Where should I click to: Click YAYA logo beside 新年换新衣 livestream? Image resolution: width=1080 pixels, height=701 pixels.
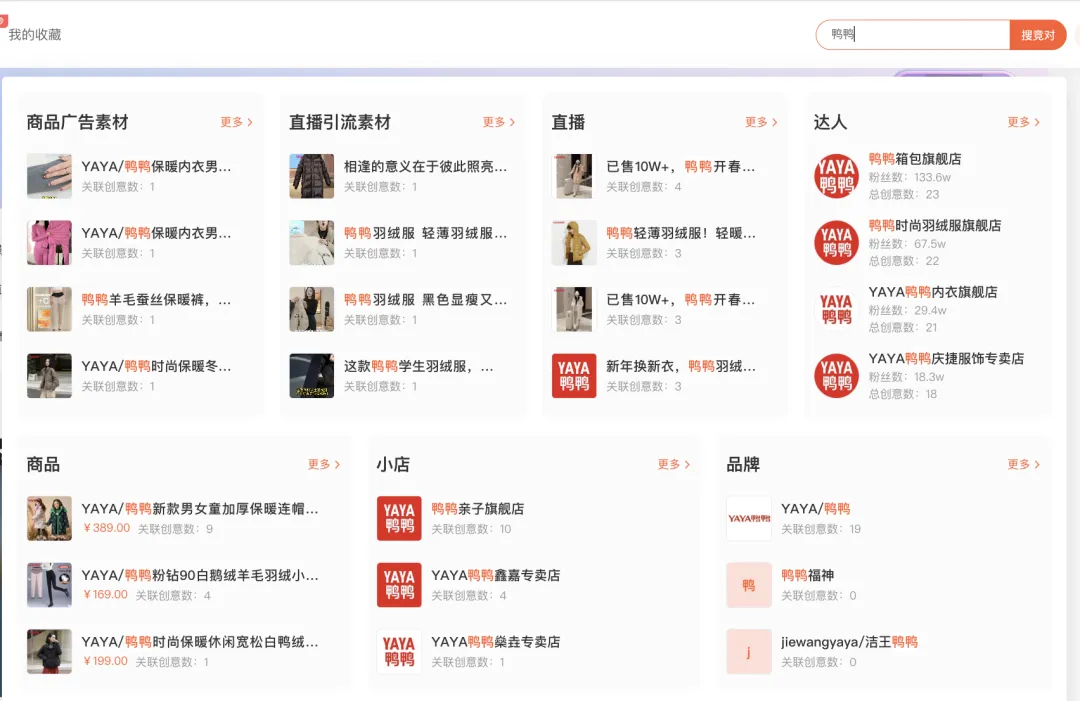pyautogui.click(x=574, y=376)
